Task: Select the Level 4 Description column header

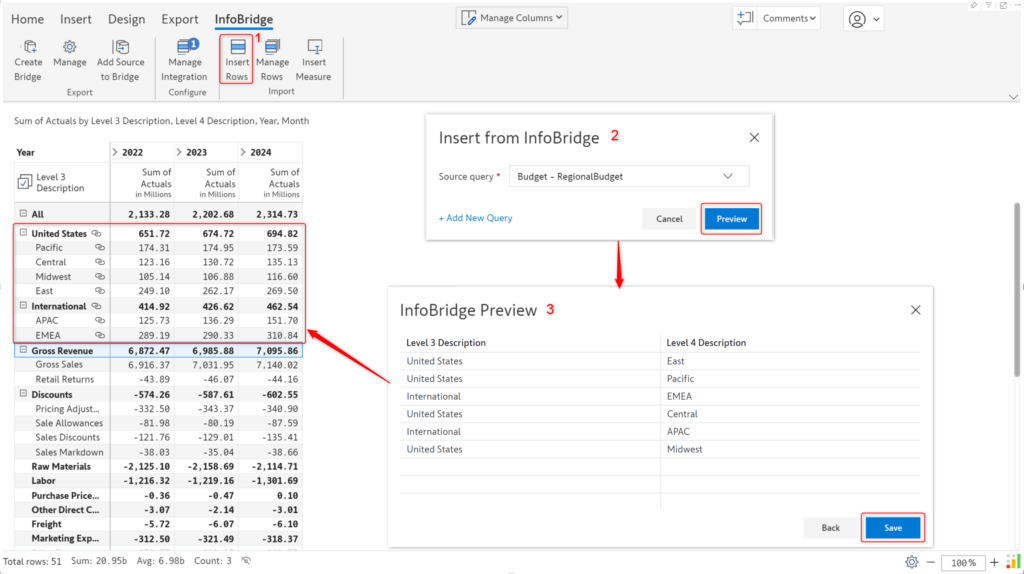Action: tap(706, 343)
